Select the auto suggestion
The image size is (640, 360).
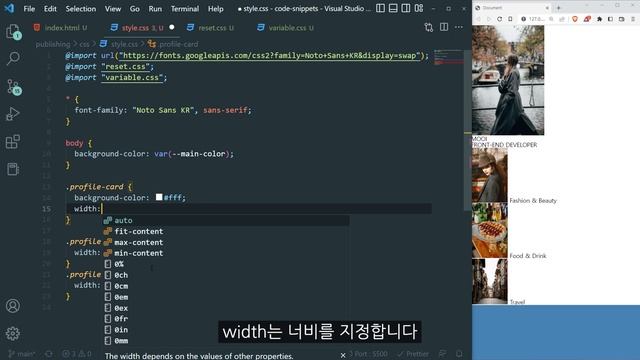[226, 220]
